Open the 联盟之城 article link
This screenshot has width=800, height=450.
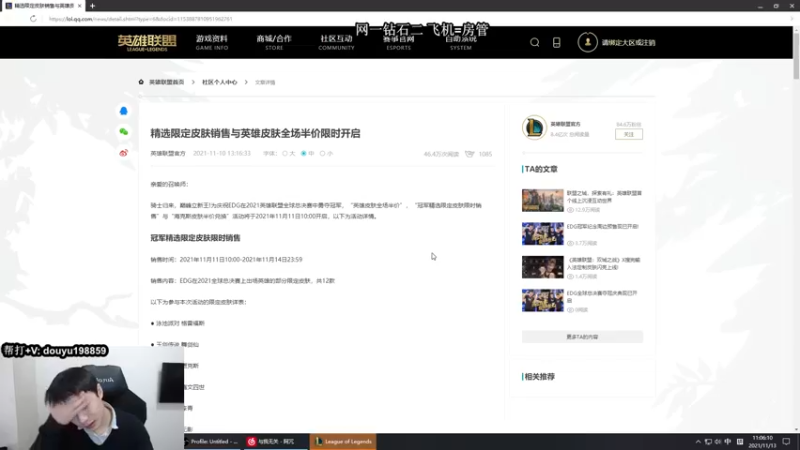604,197
